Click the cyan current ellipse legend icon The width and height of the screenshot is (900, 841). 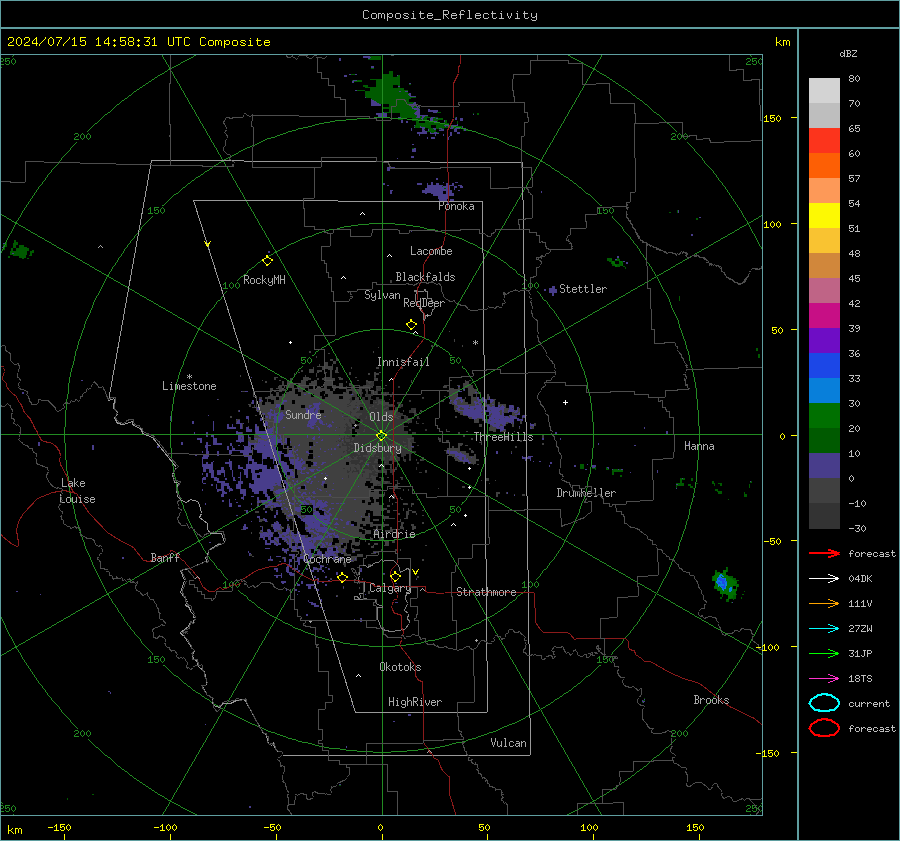[824, 703]
